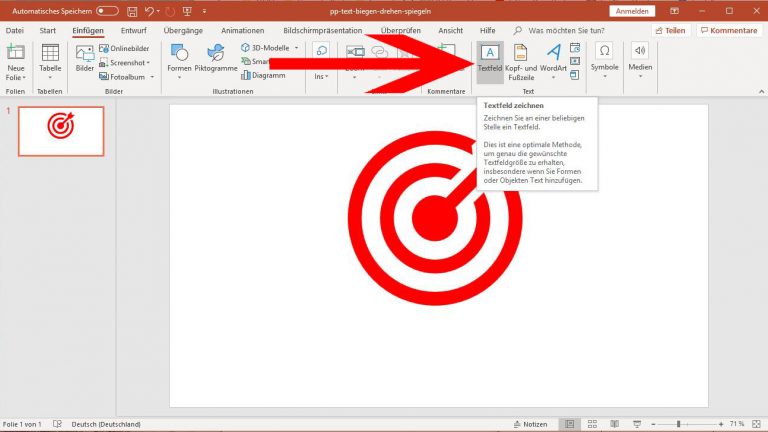
Task: Expand the 3D-Modelle dropdown arrow
Action: (x=296, y=48)
